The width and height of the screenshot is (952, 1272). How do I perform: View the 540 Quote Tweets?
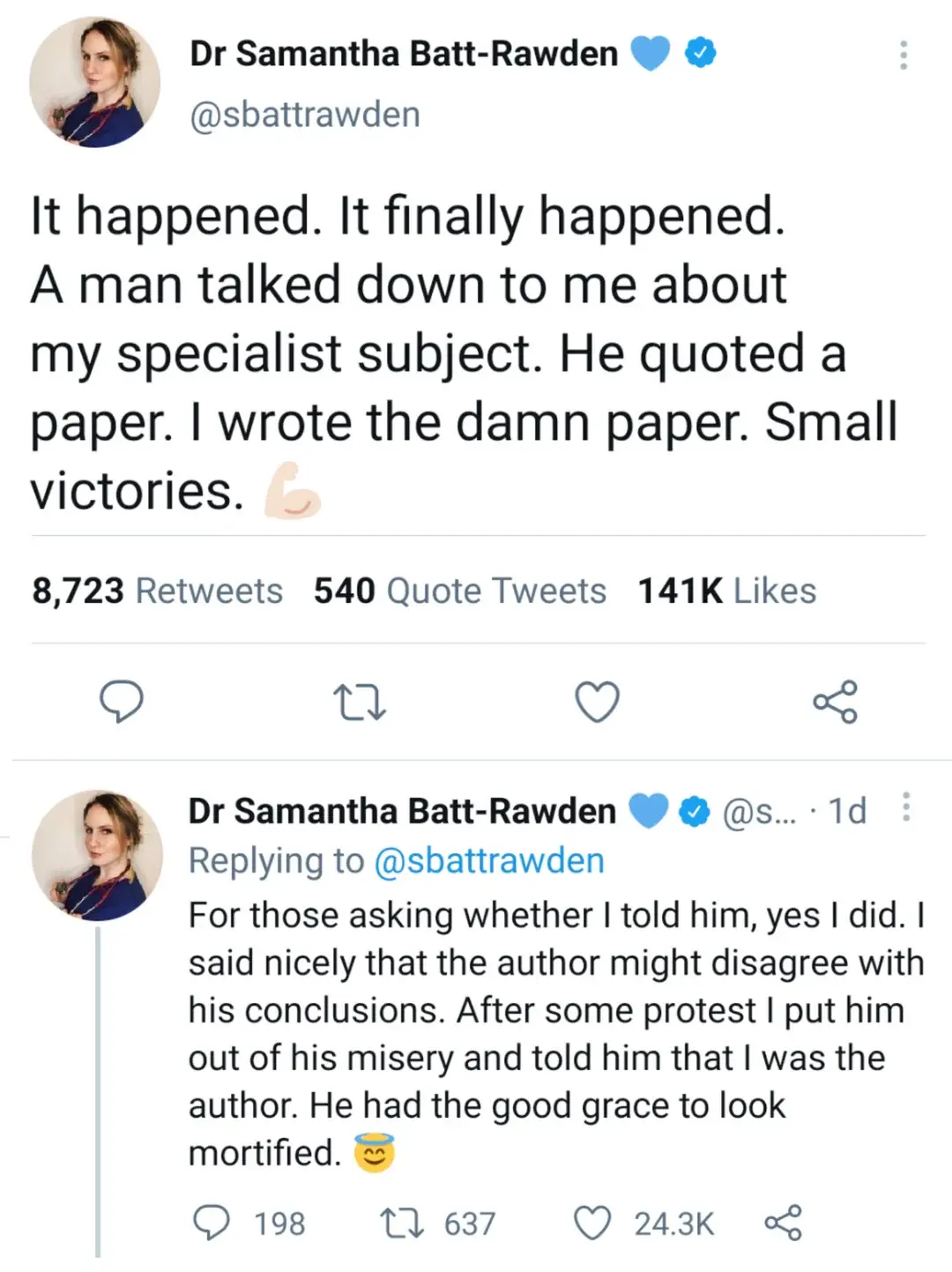click(460, 591)
